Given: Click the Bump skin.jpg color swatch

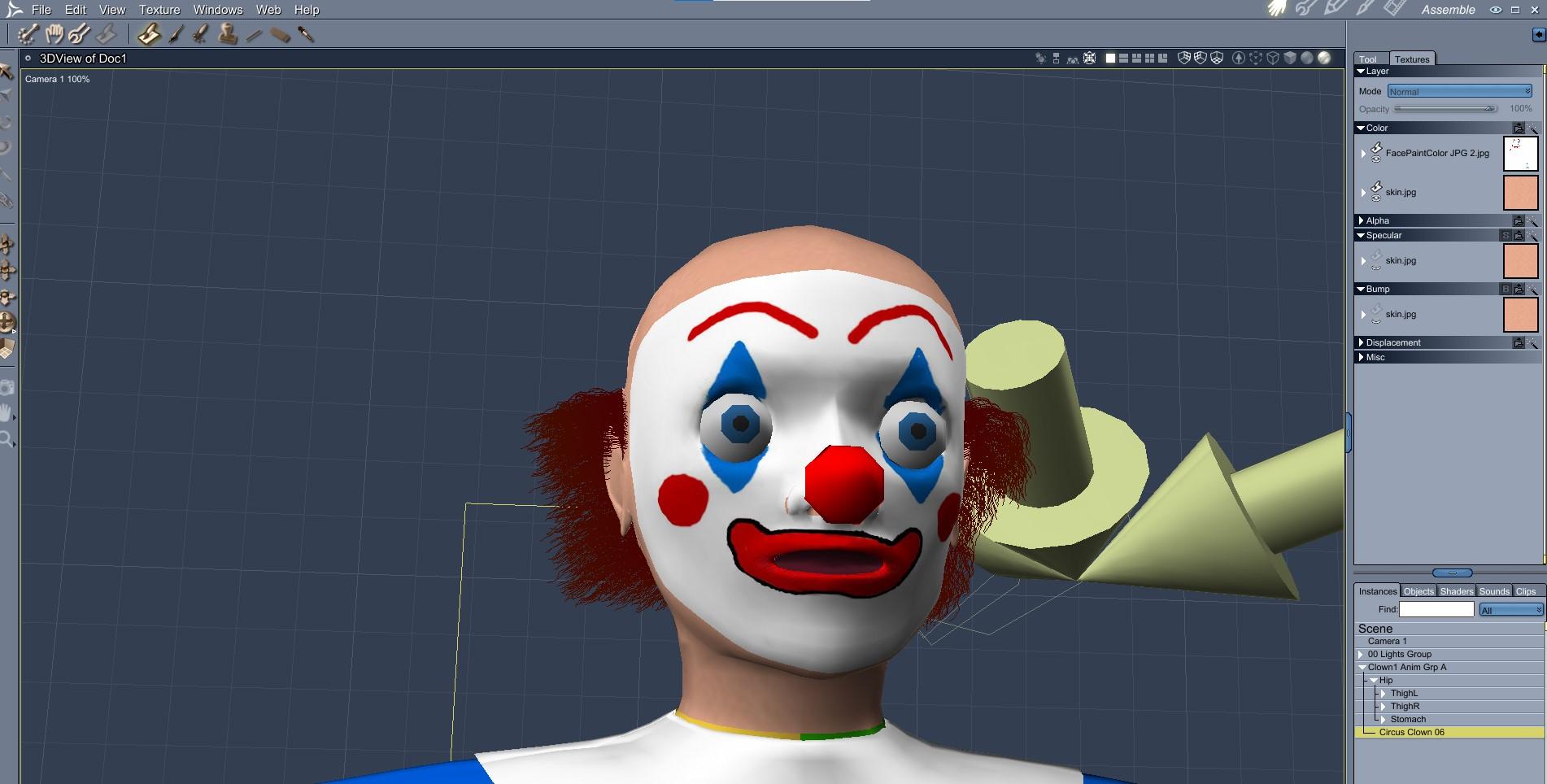Looking at the screenshot, I should coord(1520,315).
